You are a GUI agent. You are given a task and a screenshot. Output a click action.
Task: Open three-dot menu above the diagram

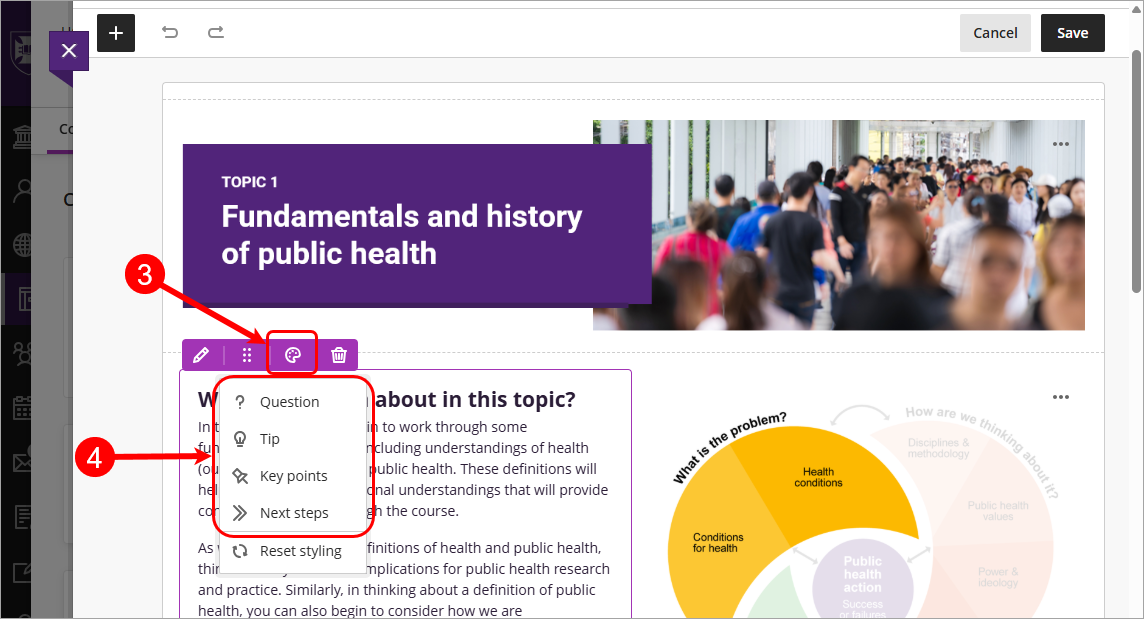(1061, 397)
